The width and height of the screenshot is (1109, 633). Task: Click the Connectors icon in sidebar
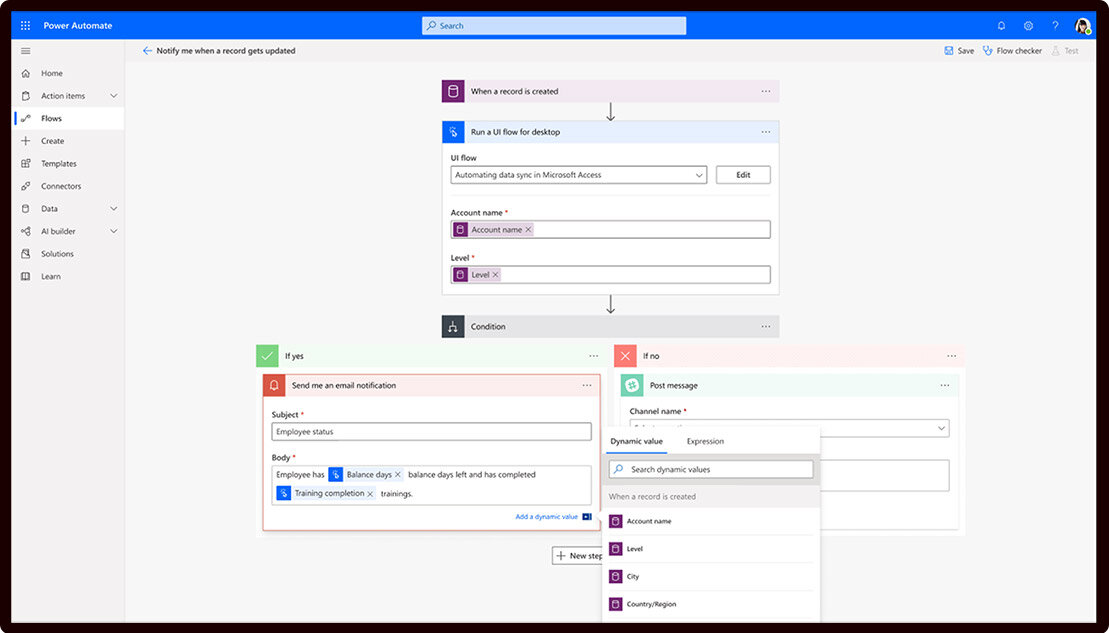26,186
